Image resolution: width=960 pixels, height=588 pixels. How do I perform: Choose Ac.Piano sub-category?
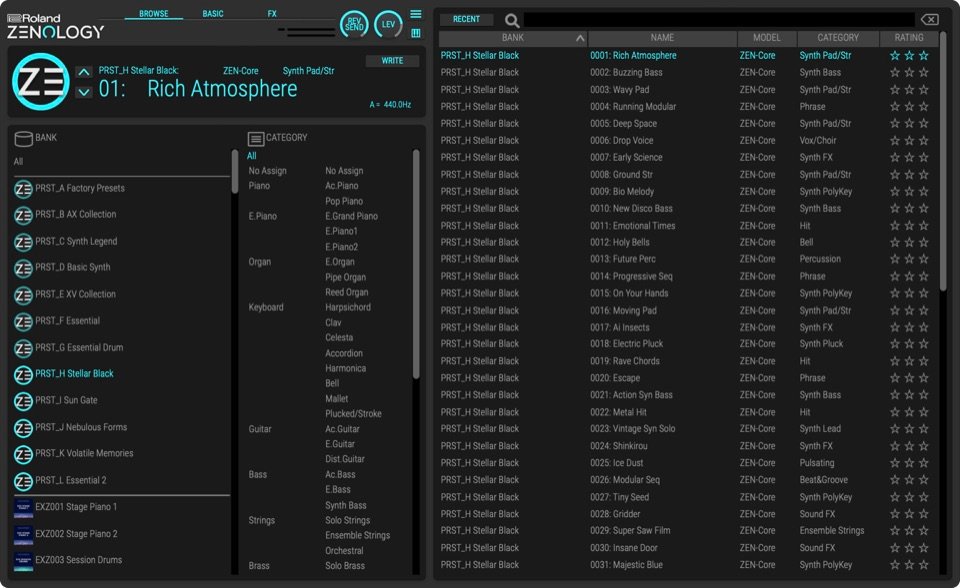tap(342, 186)
